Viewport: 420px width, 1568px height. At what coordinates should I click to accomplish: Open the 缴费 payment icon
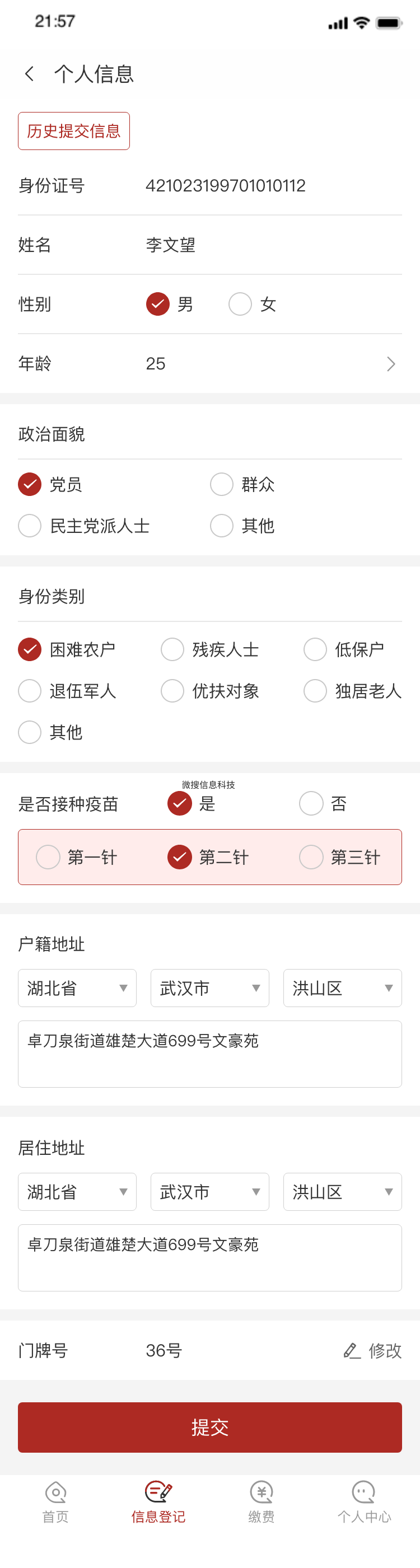click(261, 1492)
